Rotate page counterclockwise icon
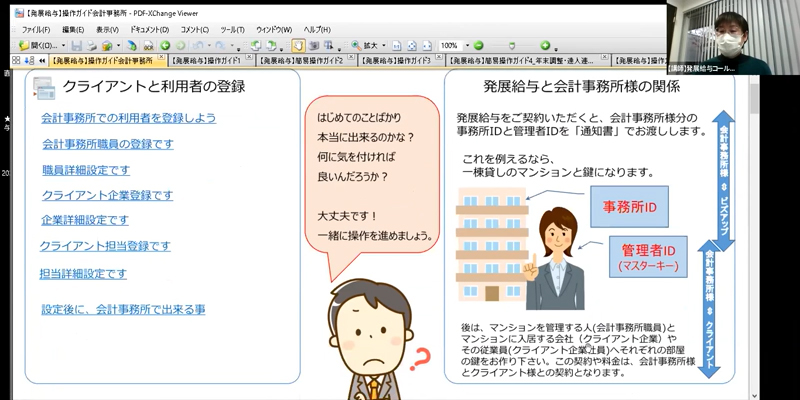Screen dimensions: 800x400 [256, 45]
